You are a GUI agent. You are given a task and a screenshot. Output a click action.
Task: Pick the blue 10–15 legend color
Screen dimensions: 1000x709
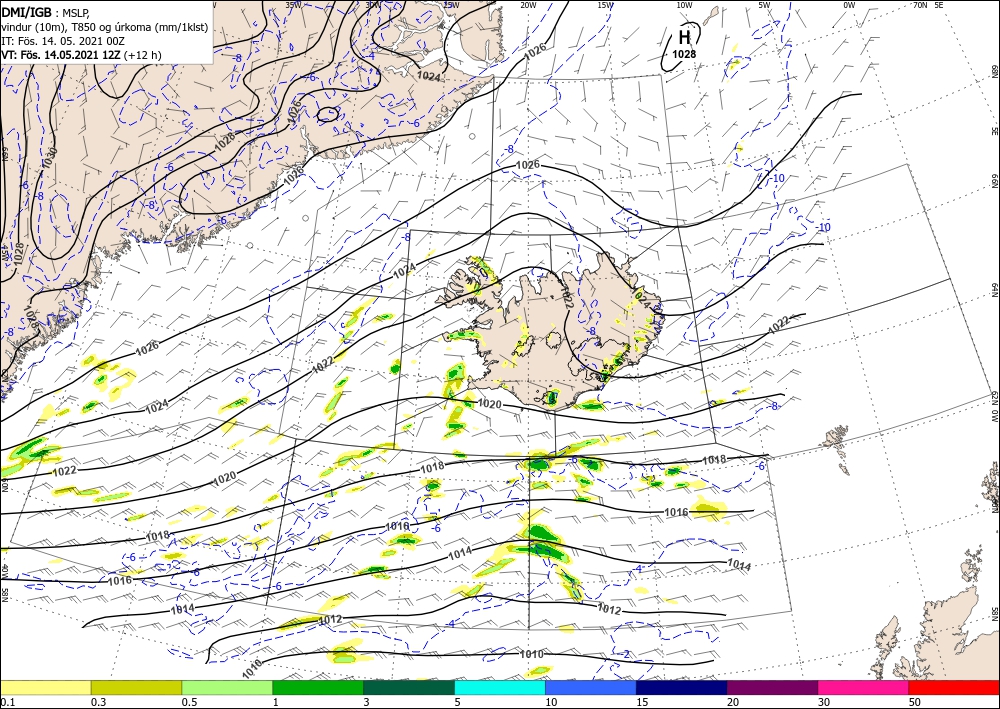(x=591, y=687)
